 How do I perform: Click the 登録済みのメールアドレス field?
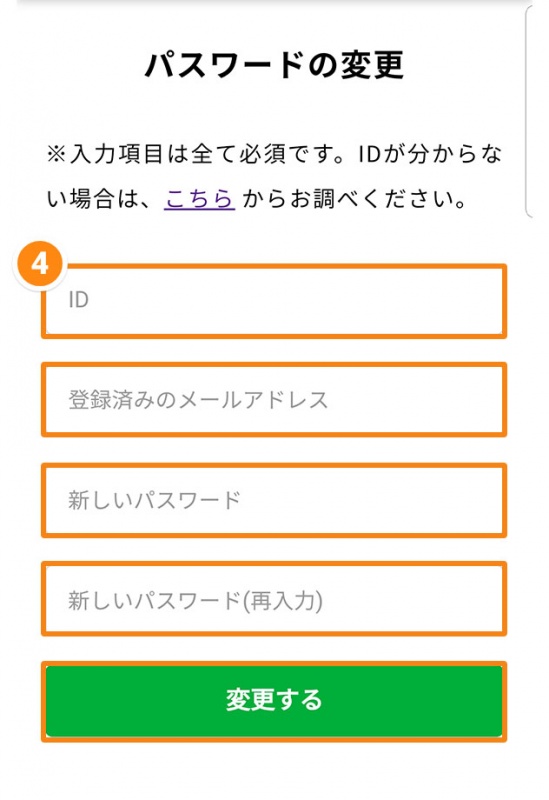point(274,399)
